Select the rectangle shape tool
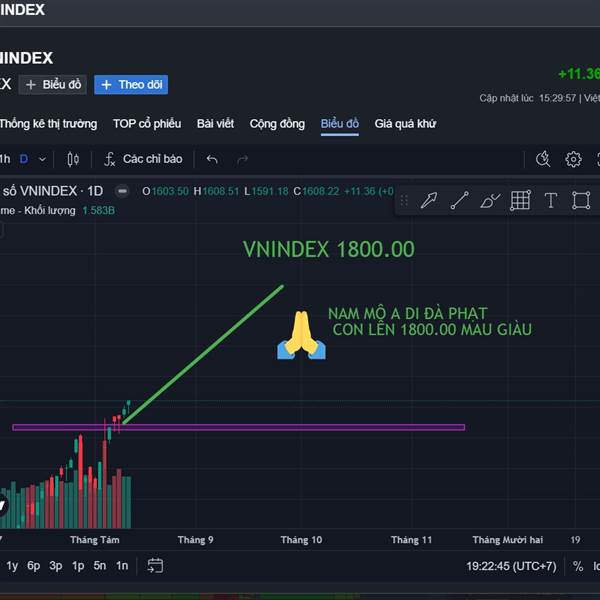Screen dimensions: 600x600 pos(581,200)
